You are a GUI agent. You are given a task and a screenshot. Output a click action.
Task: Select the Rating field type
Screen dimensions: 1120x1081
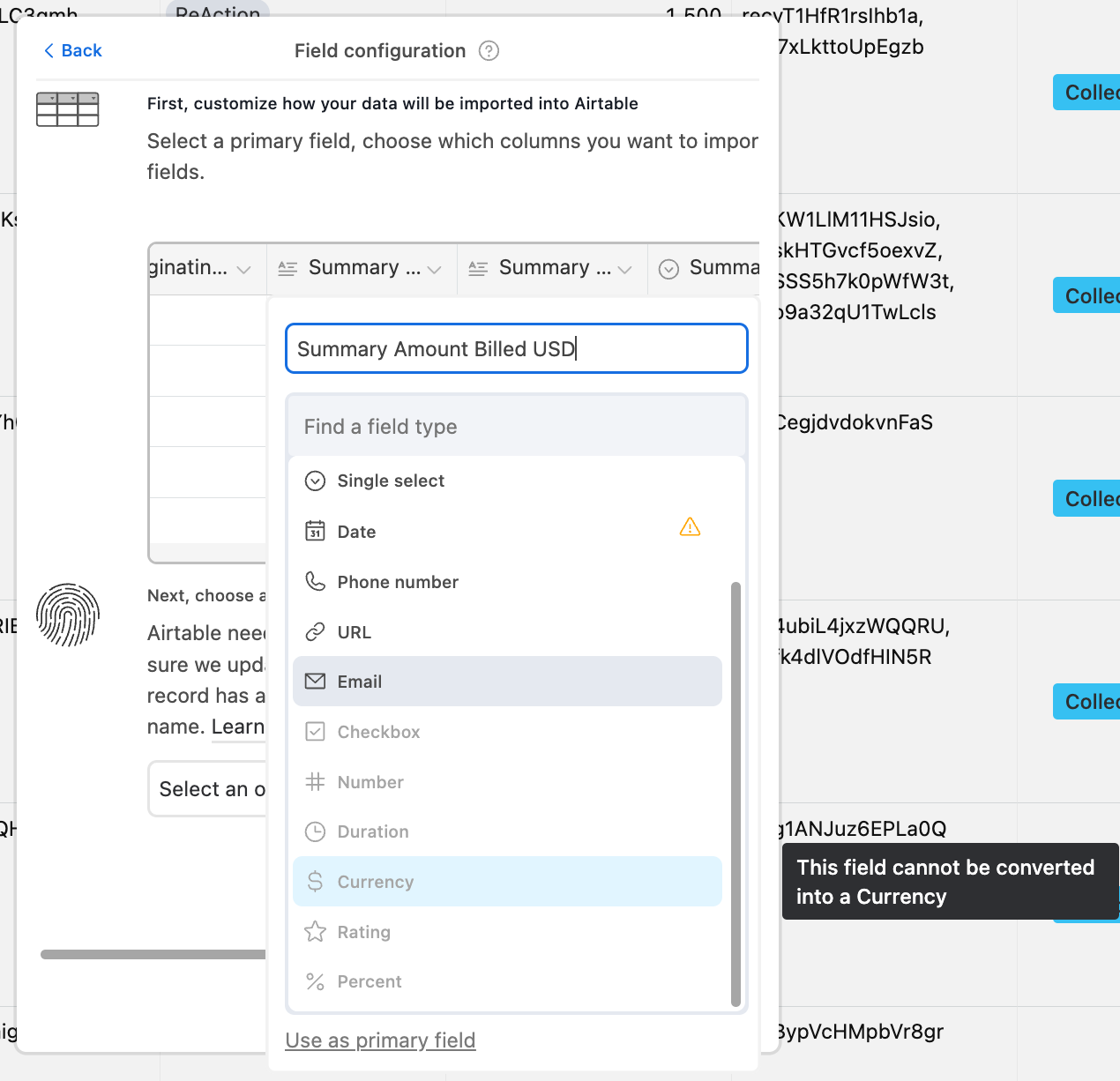click(507, 932)
